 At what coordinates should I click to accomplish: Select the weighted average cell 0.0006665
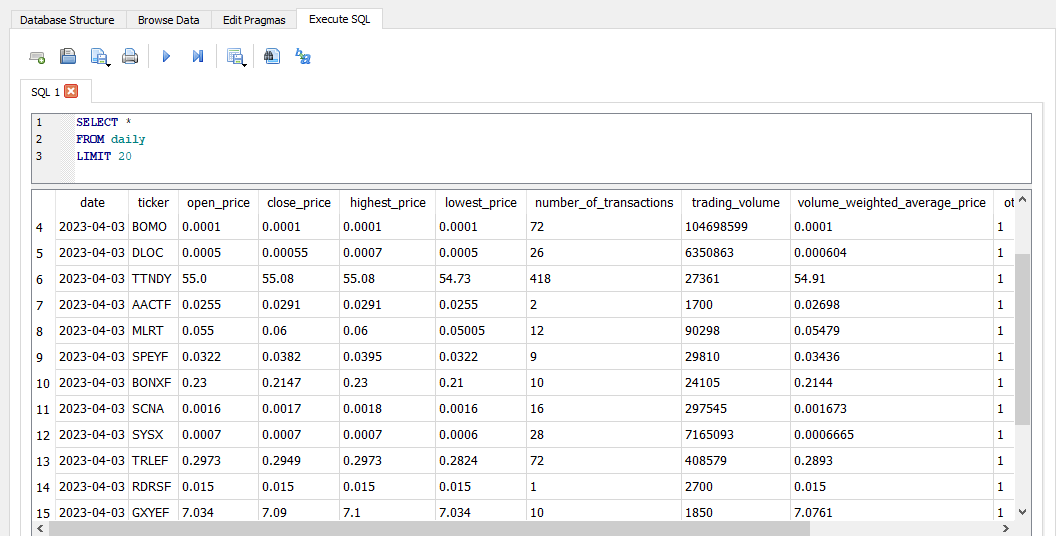click(892, 434)
